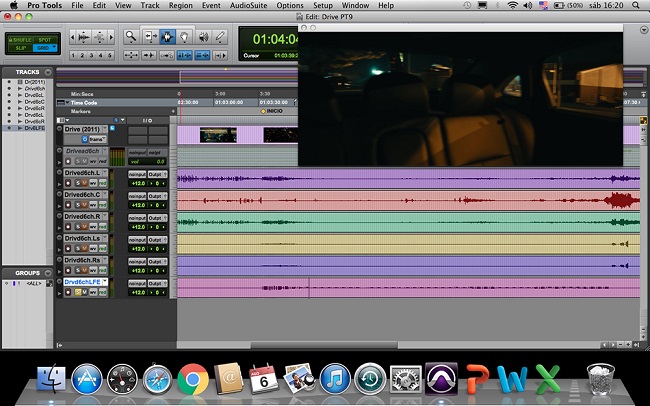The width and height of the screenshot is (650, 406).
Task: Select the Trim tool
Action: pyautogui.click(x=150, y=35)
